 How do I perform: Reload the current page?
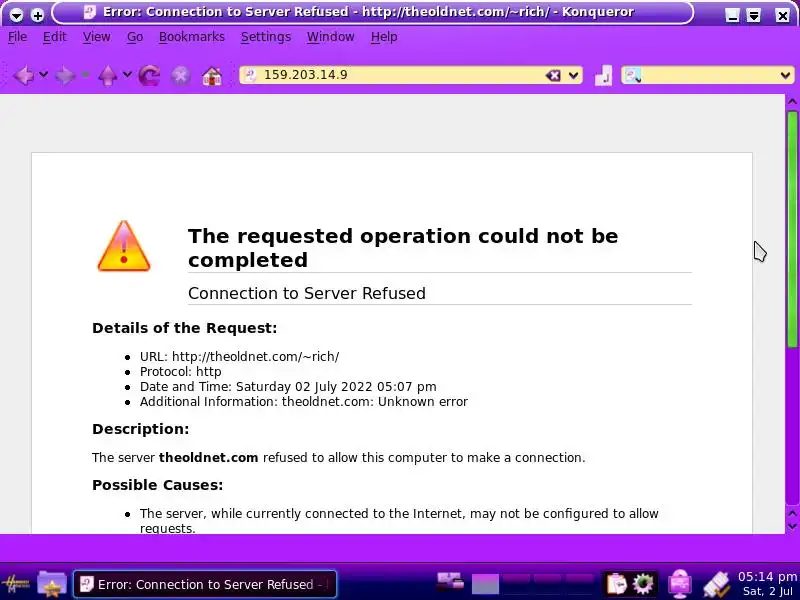(149, 76)
